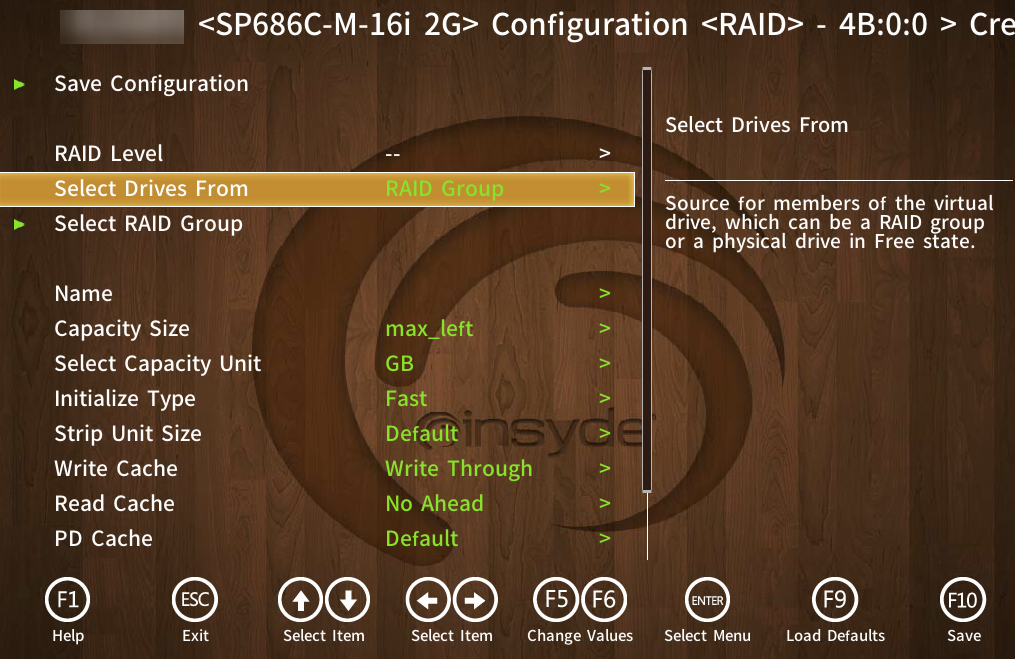Image resolution: width=1015 pixels, height=659 pixels.
Task: Click the Write Through value
Action: (459, 469)
